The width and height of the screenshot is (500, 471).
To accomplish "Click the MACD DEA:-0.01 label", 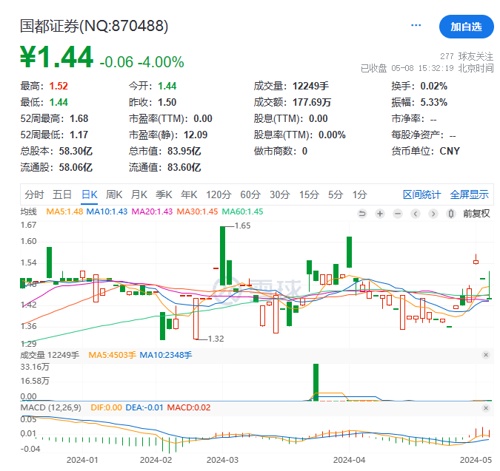I will [x=144, y=408].
